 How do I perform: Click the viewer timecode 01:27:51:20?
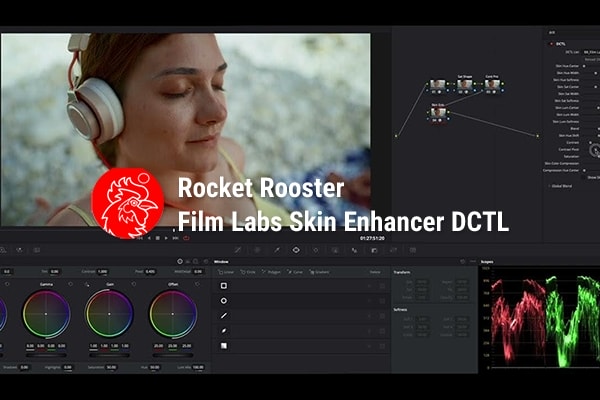[x=372, y=238]
